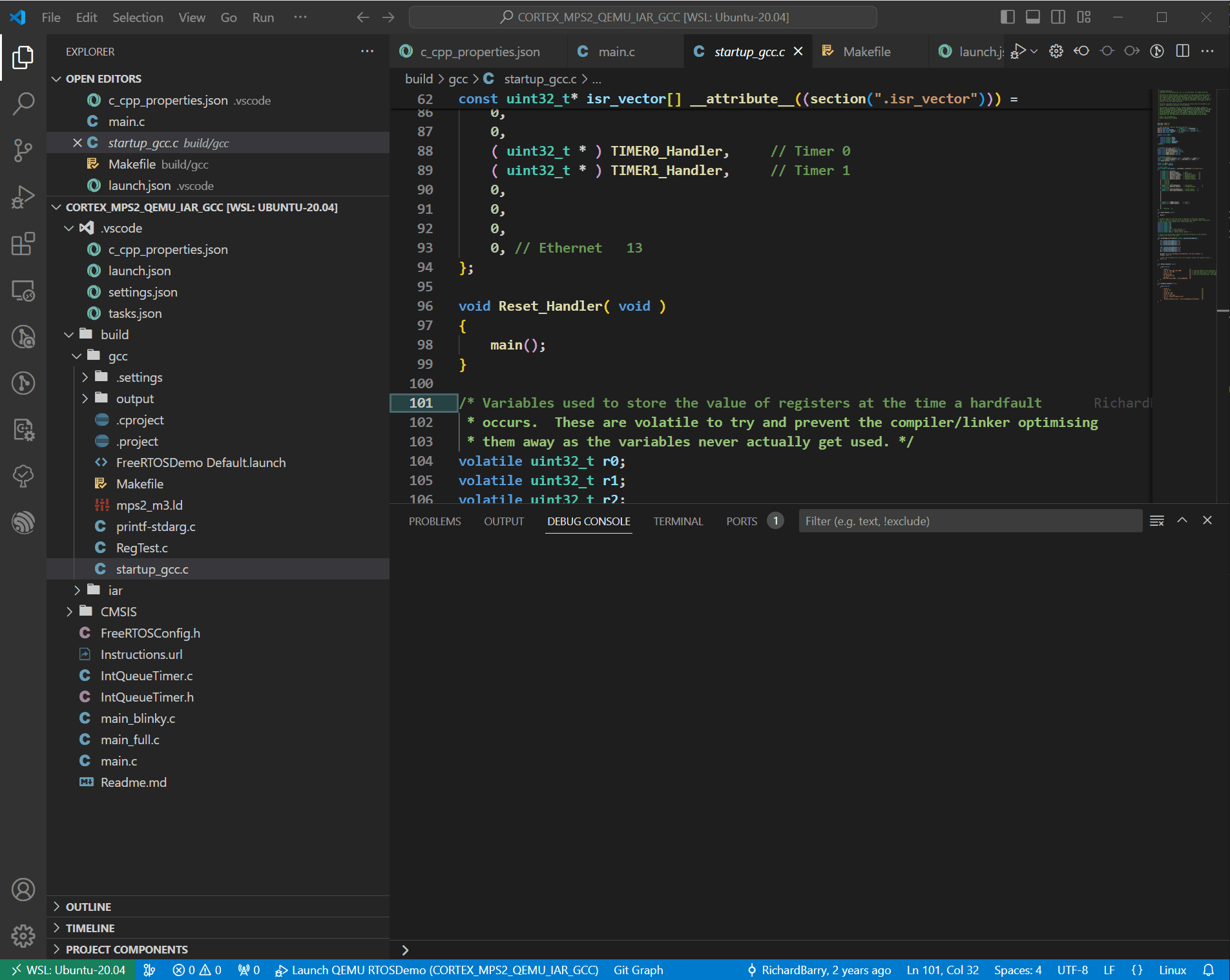Screen dimensions: 1230x980
Task: Toggle Secondary Side Bar layout icon
Action: 1058,17
